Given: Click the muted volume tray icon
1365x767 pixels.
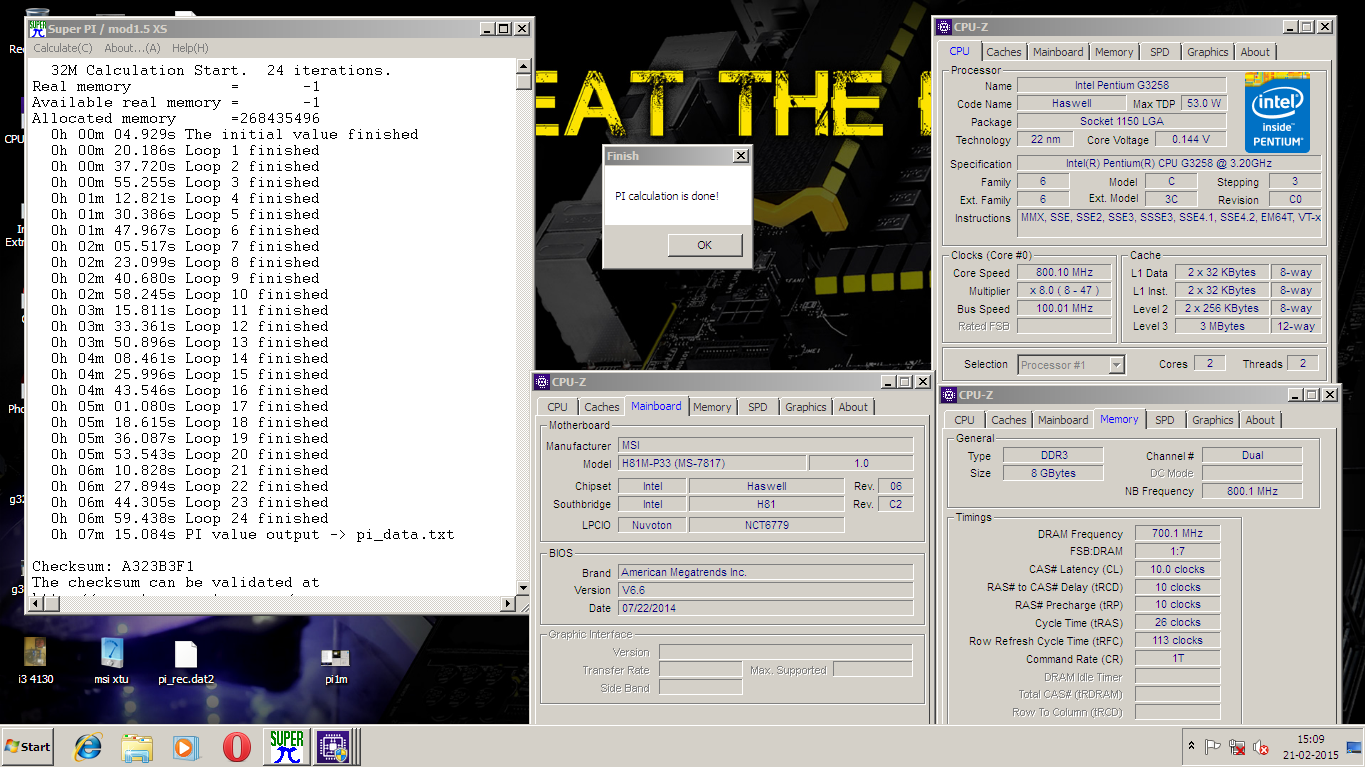Looking at the screenshot, I should 1260,746.
